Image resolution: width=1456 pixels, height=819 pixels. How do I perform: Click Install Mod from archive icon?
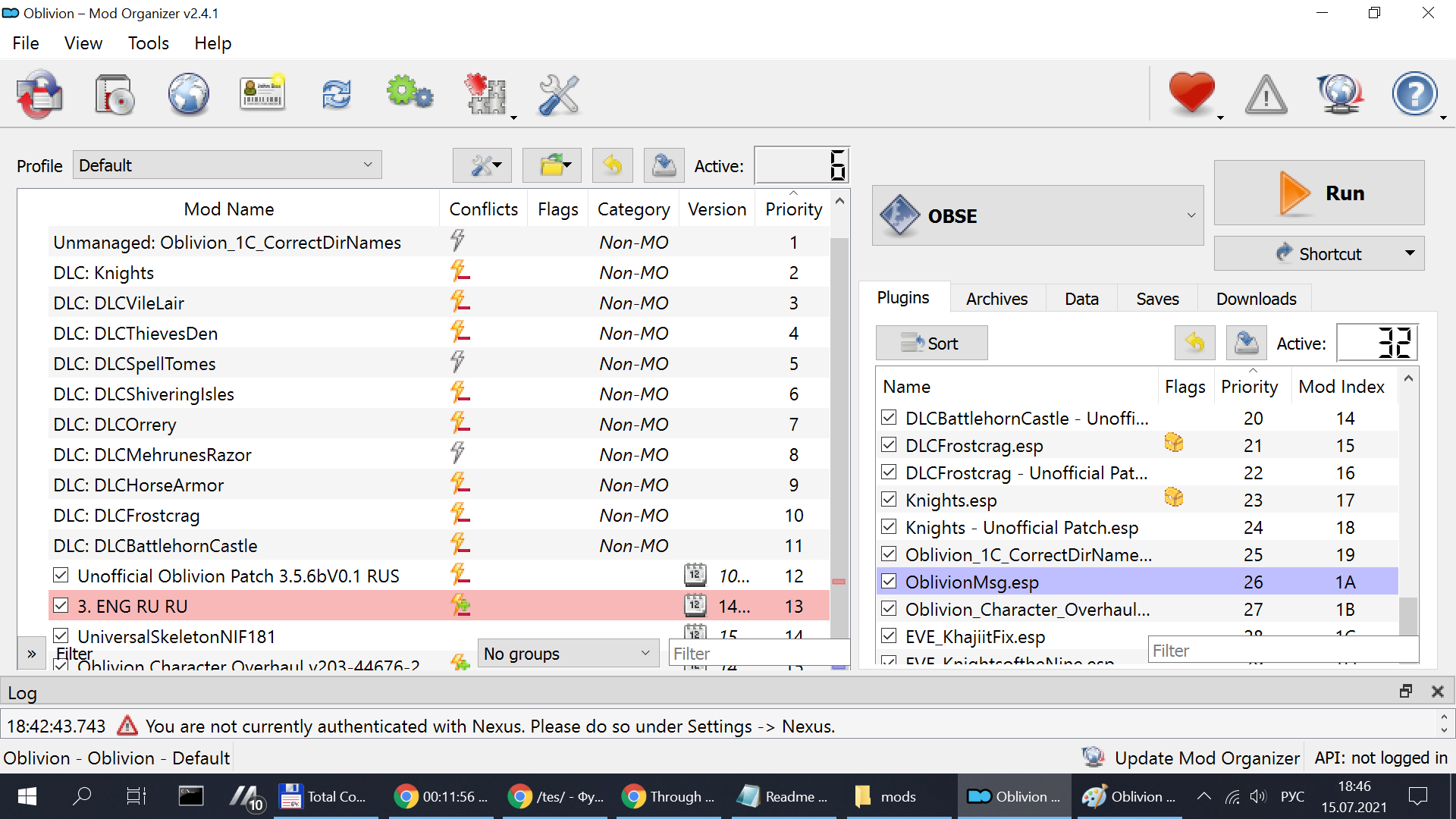click(x=114, y=95)
